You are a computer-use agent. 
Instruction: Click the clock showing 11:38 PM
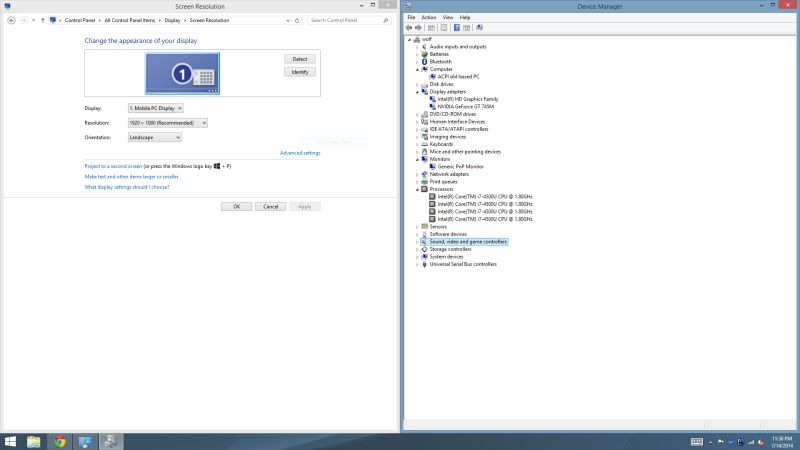(782, 439)
